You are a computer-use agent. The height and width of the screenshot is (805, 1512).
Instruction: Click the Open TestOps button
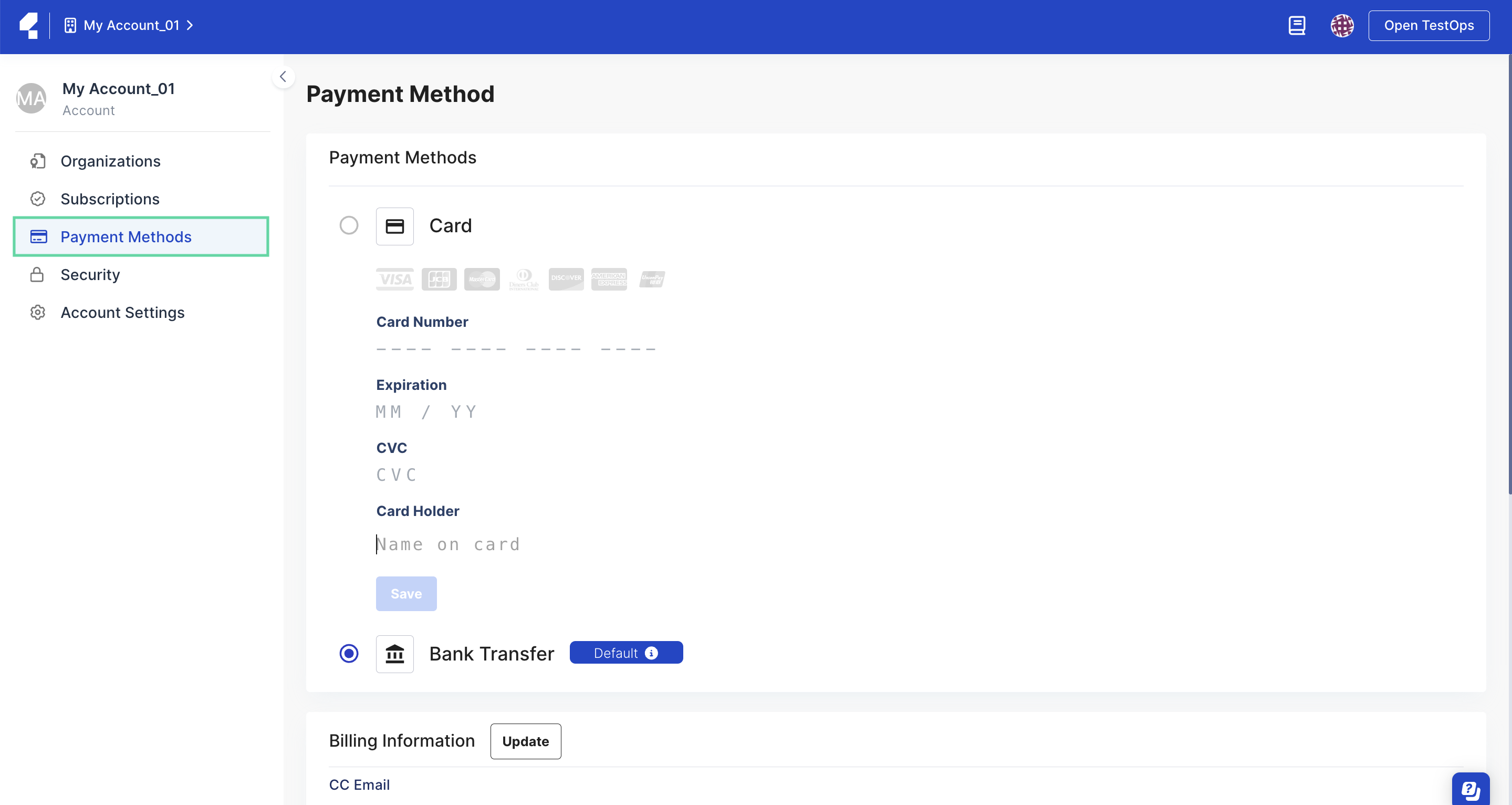coord(1428,25)
